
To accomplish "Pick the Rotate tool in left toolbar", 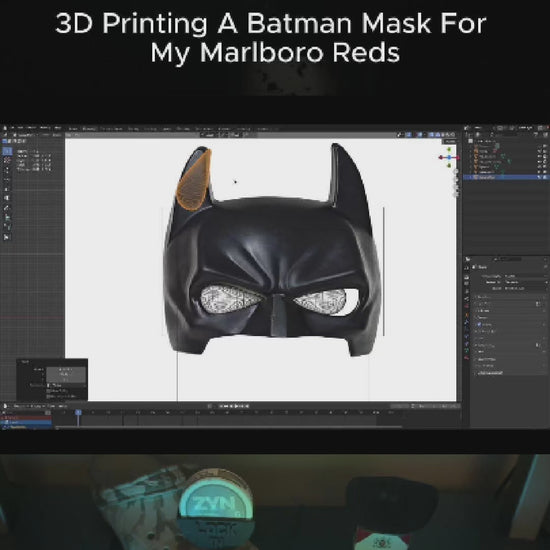I will tap(7, 180).
